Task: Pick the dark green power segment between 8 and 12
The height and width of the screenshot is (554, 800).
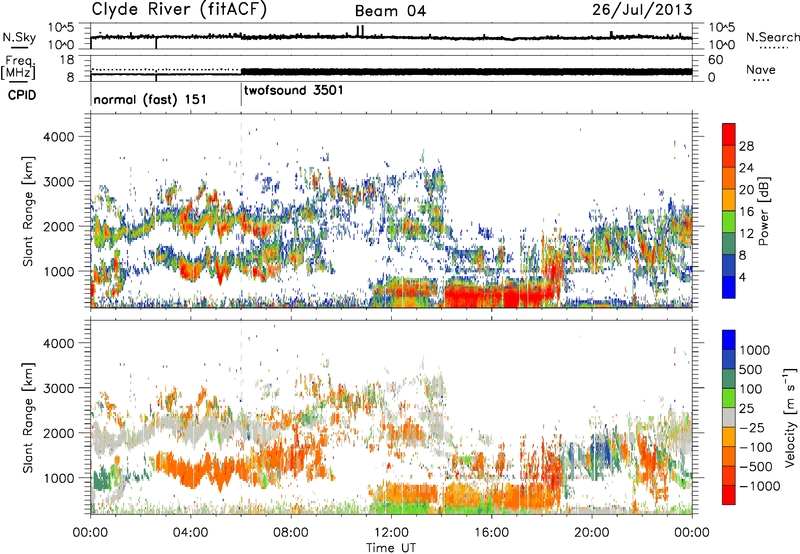Action: 729,244
